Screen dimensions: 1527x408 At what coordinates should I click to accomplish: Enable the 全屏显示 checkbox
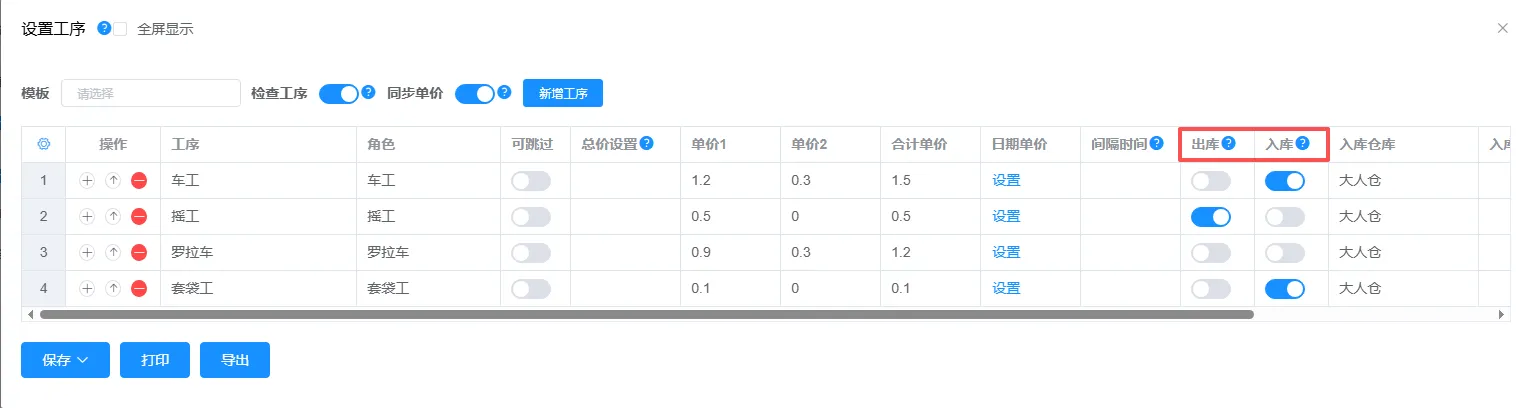121,29
